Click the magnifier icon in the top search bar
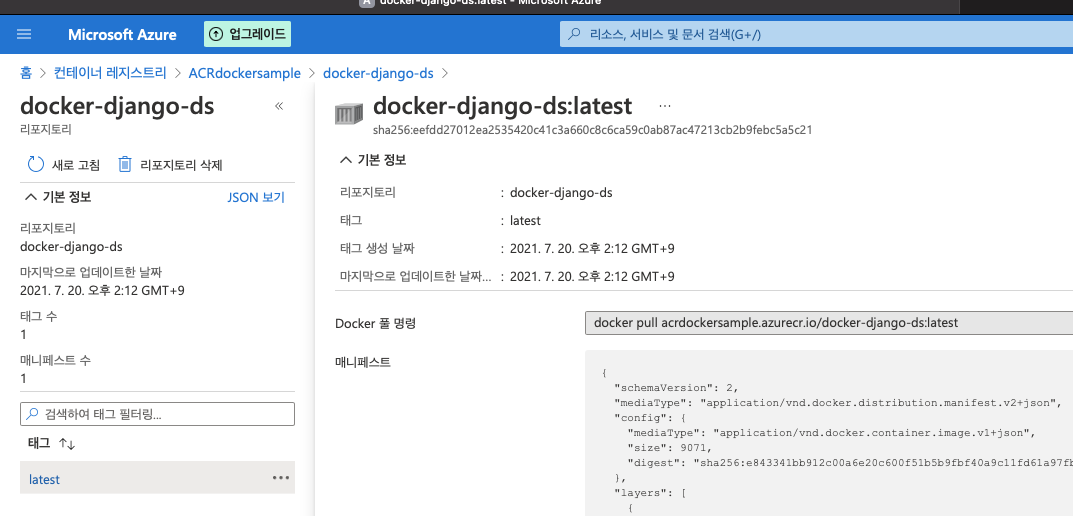The height and width of the screenshot is (516, 1073). 574,34
